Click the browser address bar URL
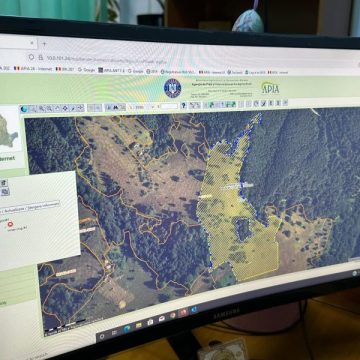The width and height of the screenshot is (360, 360). click(107, 59)
